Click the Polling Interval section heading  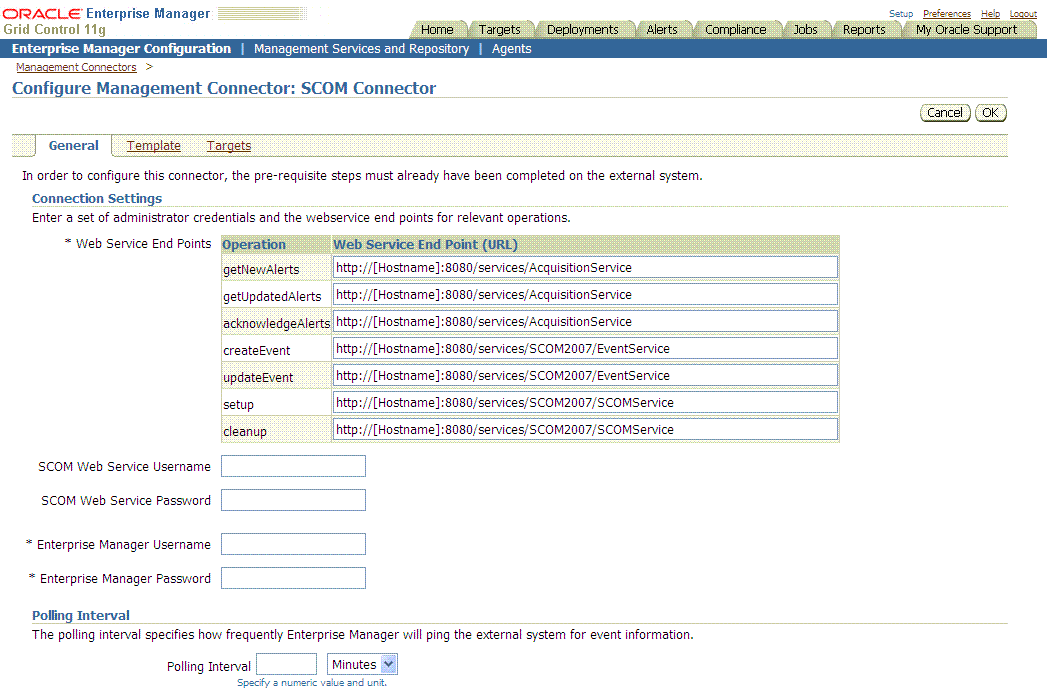[x=81, y=615]
